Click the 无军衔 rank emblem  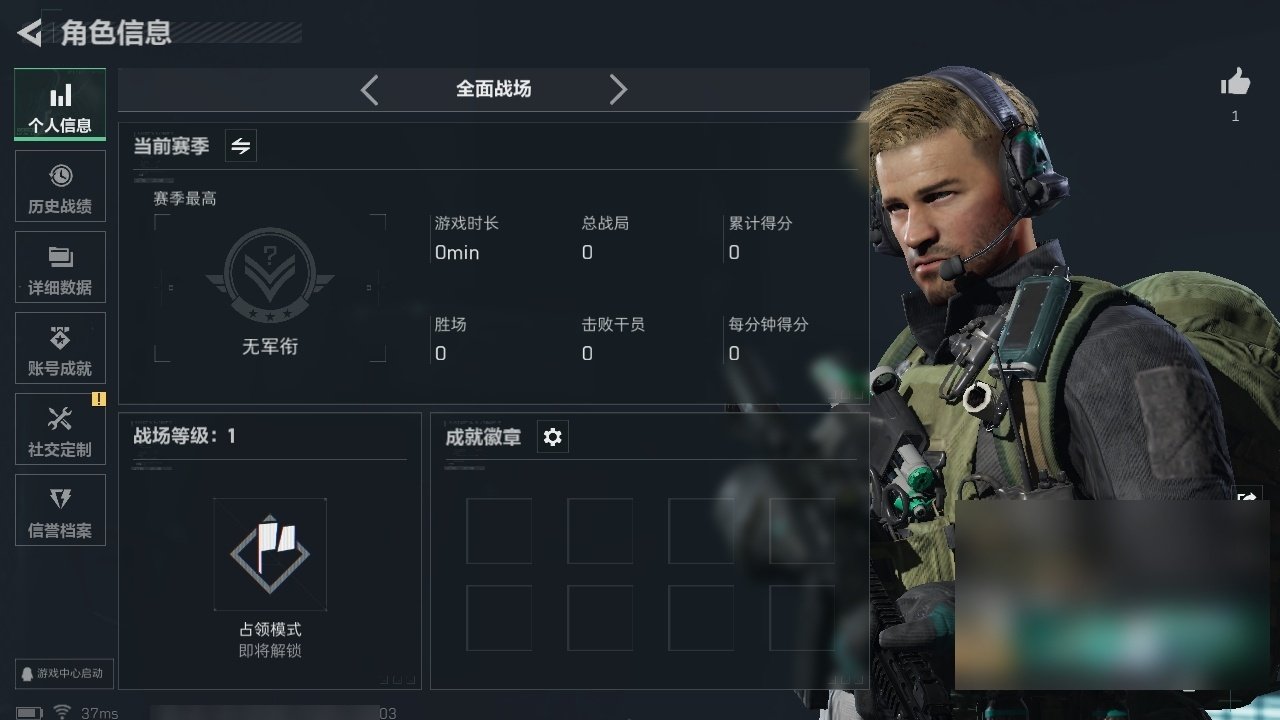tap(270, 277)
